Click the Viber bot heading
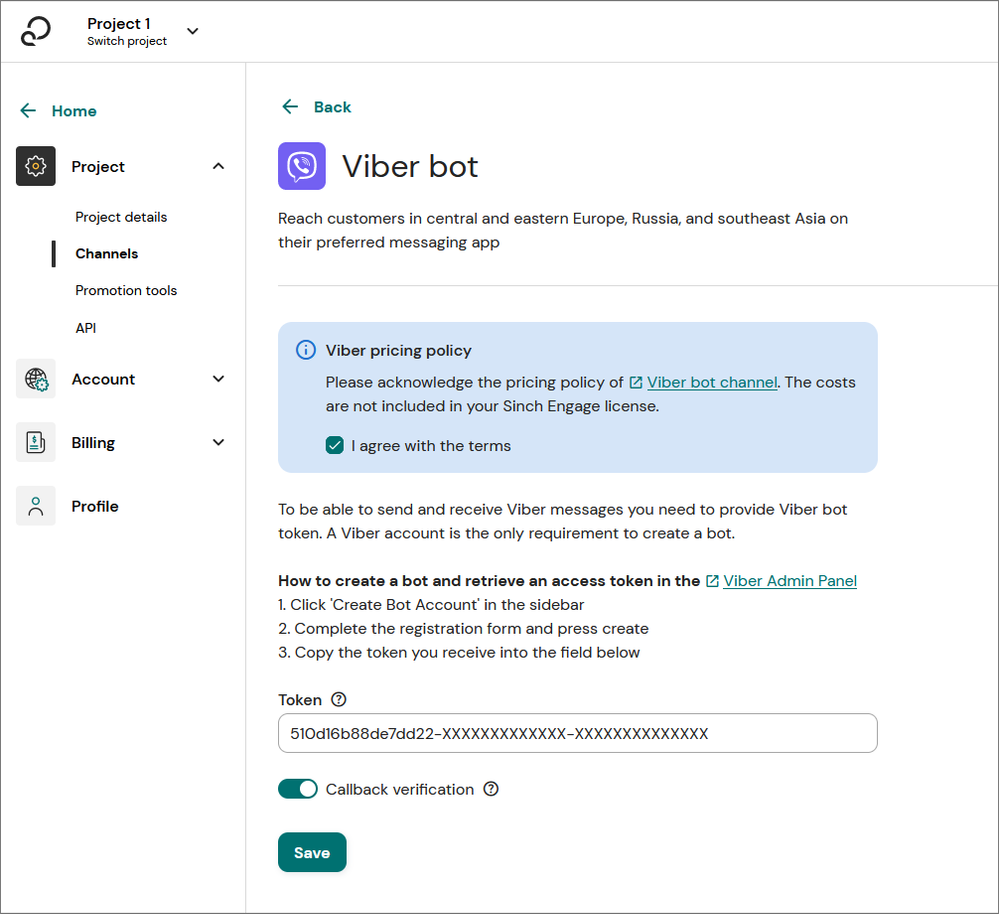 point(410,167)
